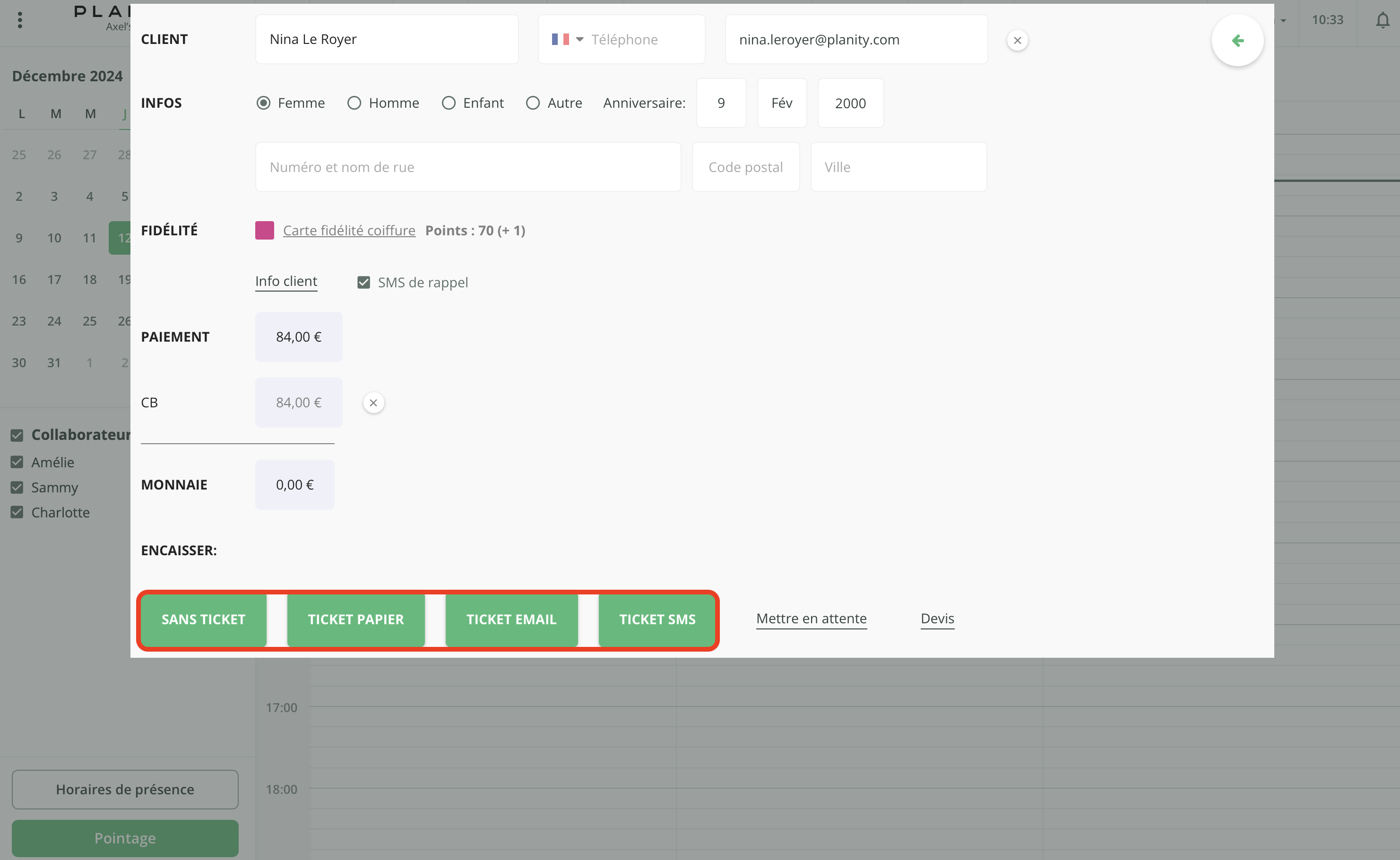Image resolution: width=1400 pixels, height=860 pixels.
Task: Click the Numéro et nom de rue field
Action: pos(467,167)
